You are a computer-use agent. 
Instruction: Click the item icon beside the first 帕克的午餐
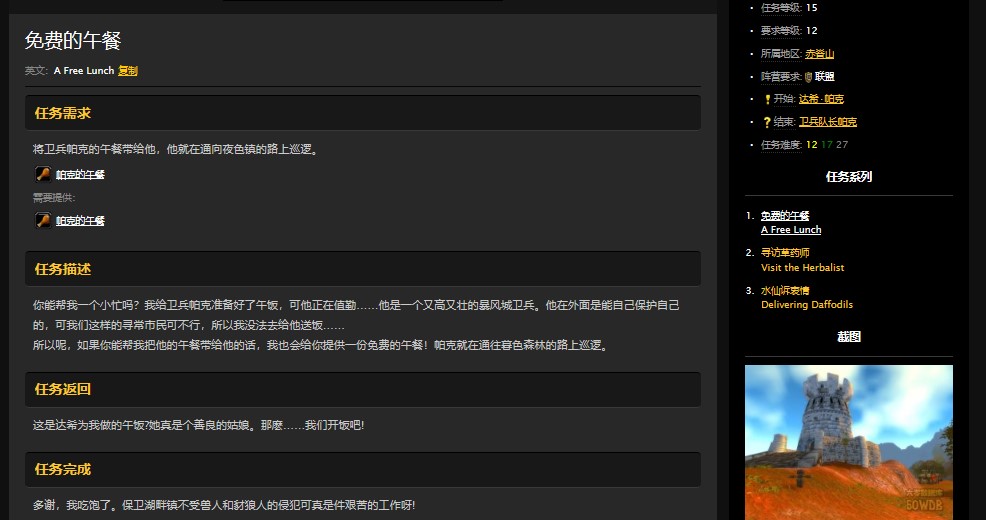pyautogui.click(x=43, y=174)
